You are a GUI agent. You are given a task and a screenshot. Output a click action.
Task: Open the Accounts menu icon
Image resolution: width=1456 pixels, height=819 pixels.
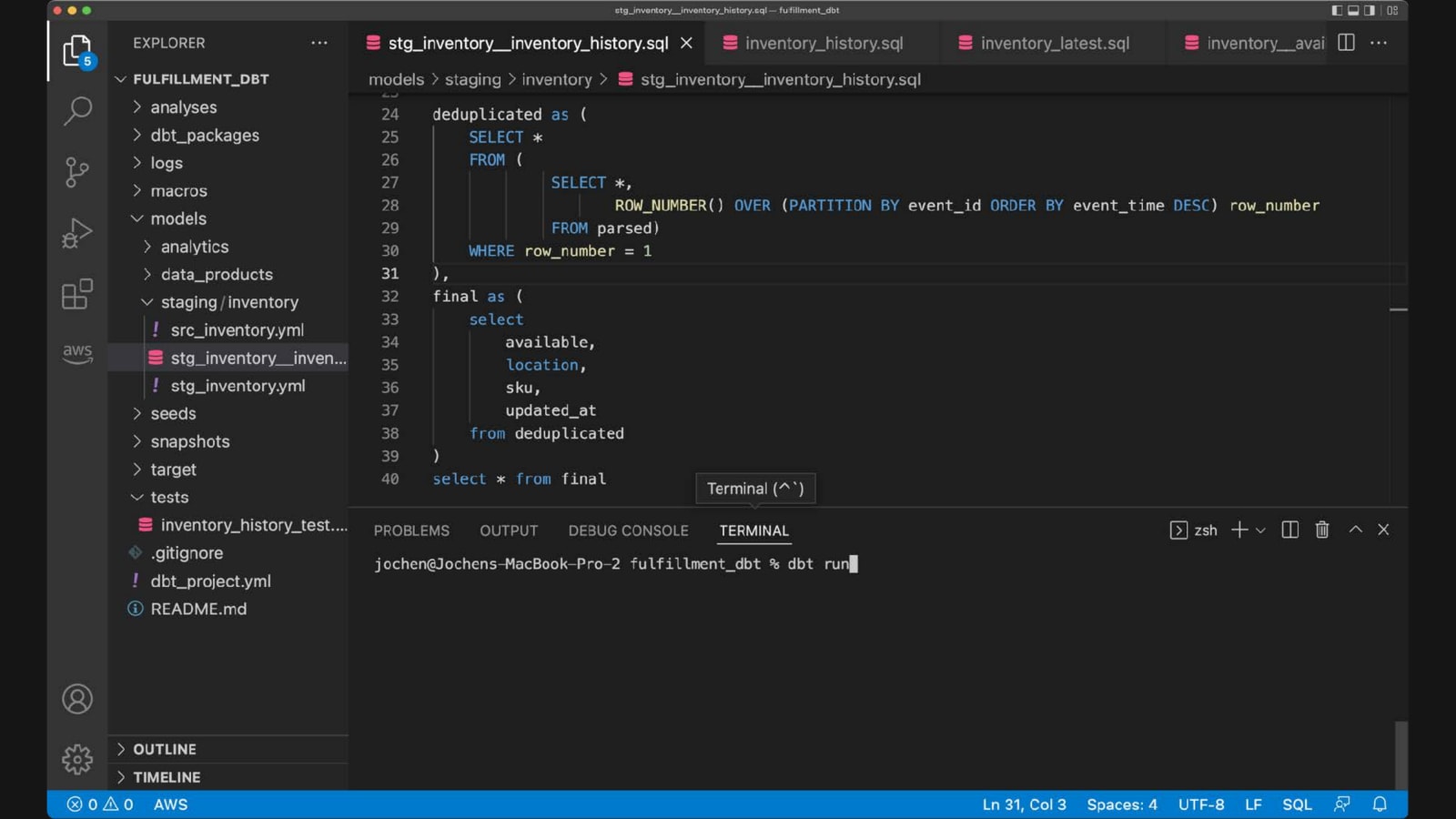click(x=77, y=699)
